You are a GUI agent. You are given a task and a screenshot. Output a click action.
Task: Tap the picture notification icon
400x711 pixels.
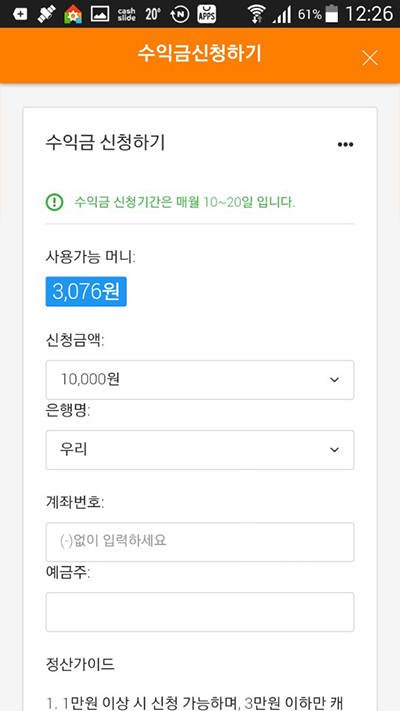coord(99,14)
